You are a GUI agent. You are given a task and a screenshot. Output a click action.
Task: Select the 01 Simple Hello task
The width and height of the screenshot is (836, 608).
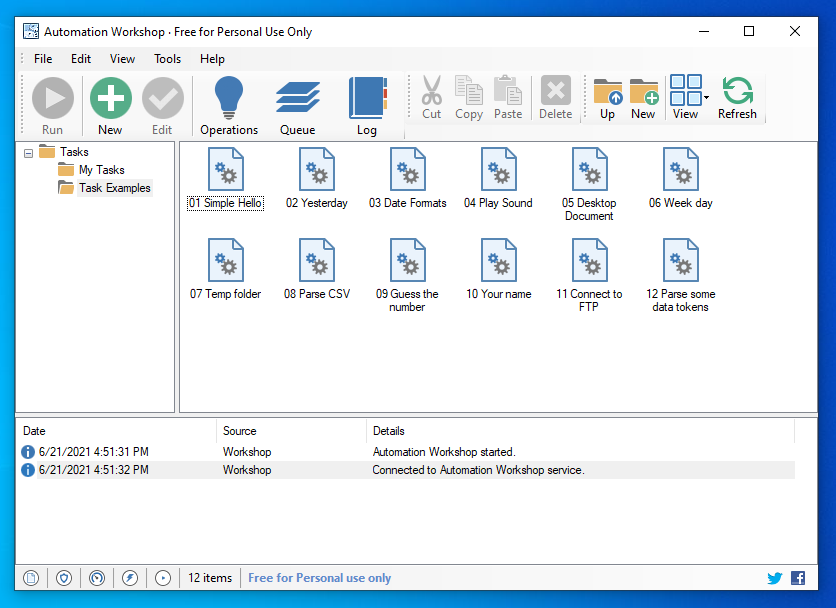click(x=226, y=179)
